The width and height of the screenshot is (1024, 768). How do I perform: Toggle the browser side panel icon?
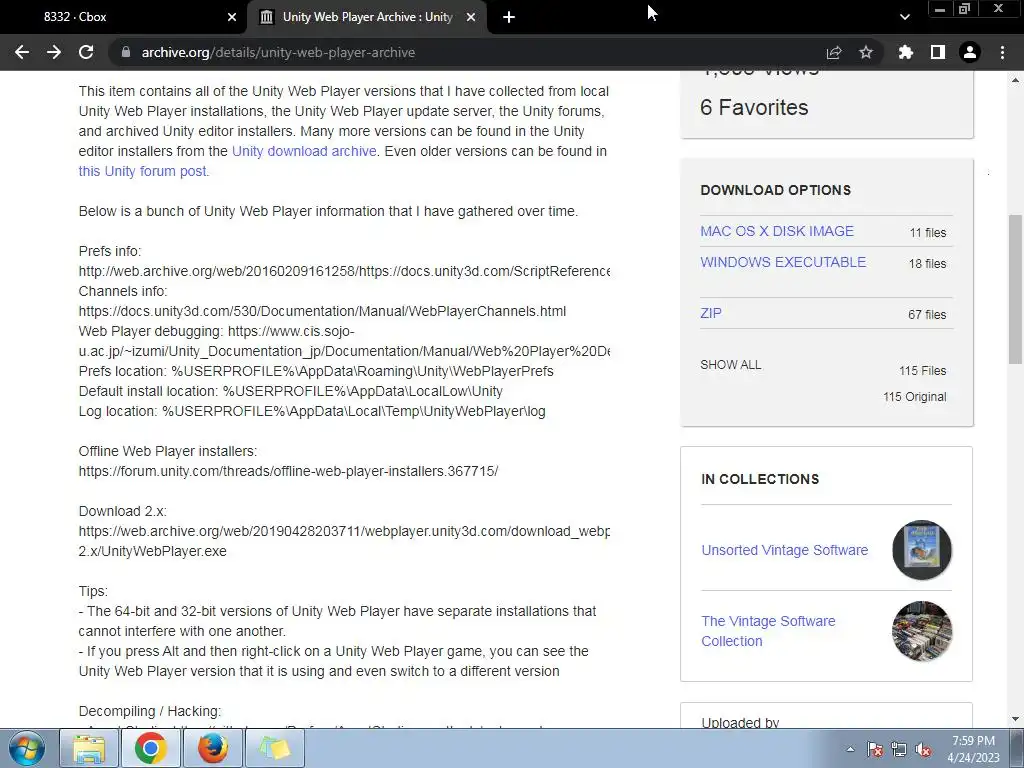[938, 52]
